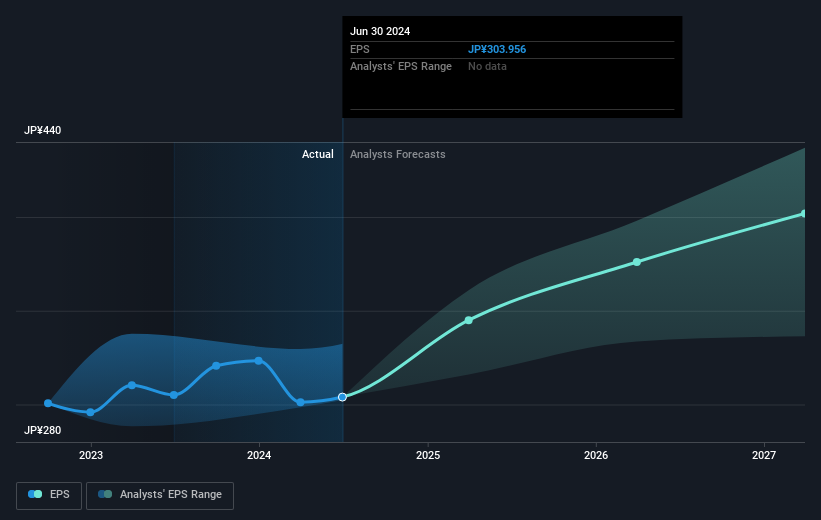Viewport: 821px width, 520px height.
Task: Toggle the EPS legend series
Action: point(49,495)
